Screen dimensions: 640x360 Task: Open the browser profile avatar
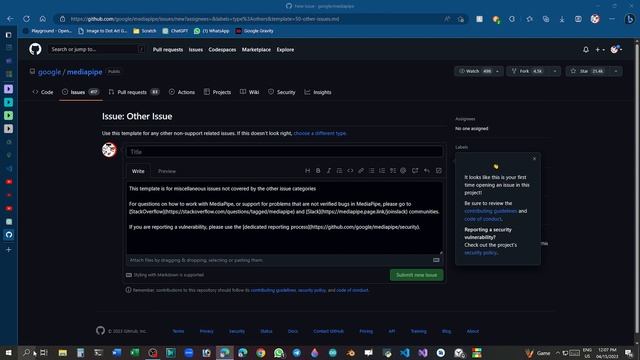tap(595, 19)
